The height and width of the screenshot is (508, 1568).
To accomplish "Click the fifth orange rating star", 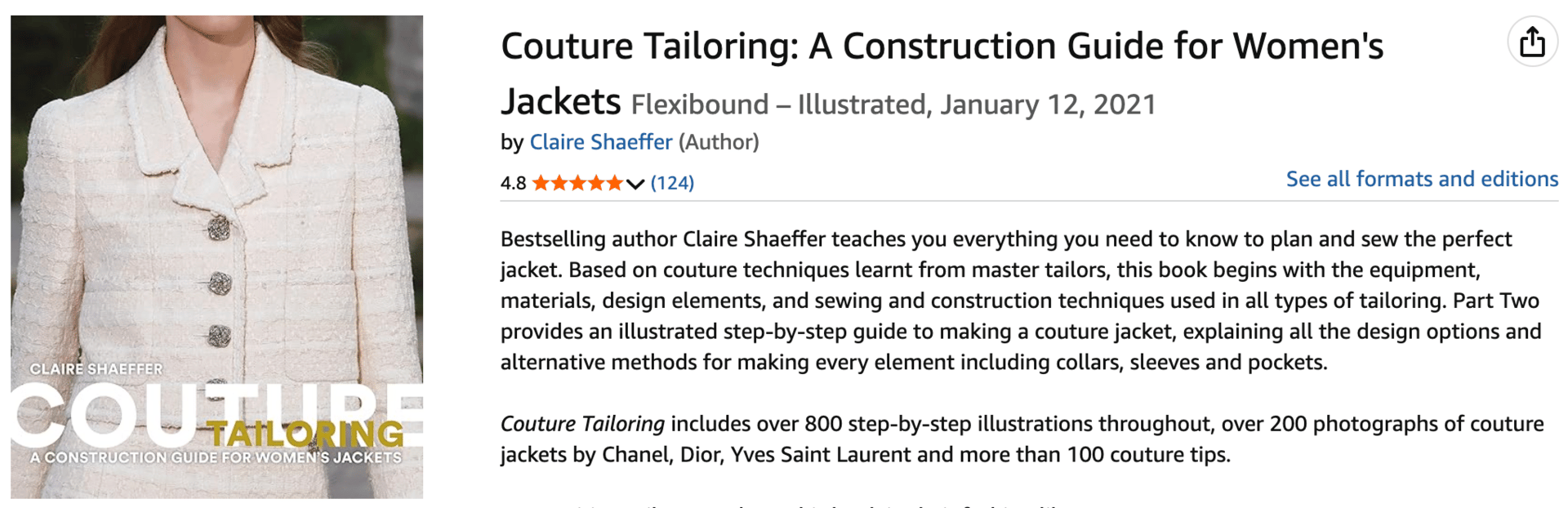I will tap(614, 183).
